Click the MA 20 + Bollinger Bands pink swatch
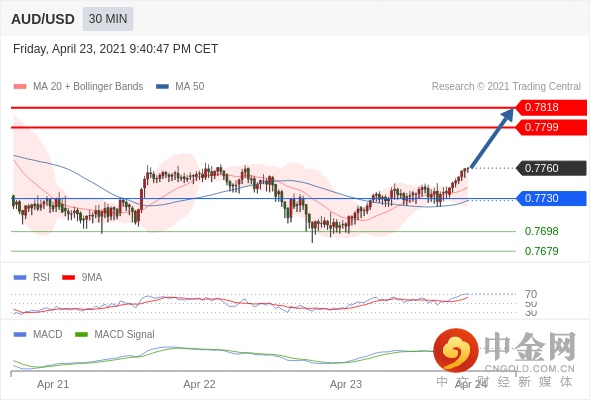This screenshot has width=590, height=400. [20, 87]
